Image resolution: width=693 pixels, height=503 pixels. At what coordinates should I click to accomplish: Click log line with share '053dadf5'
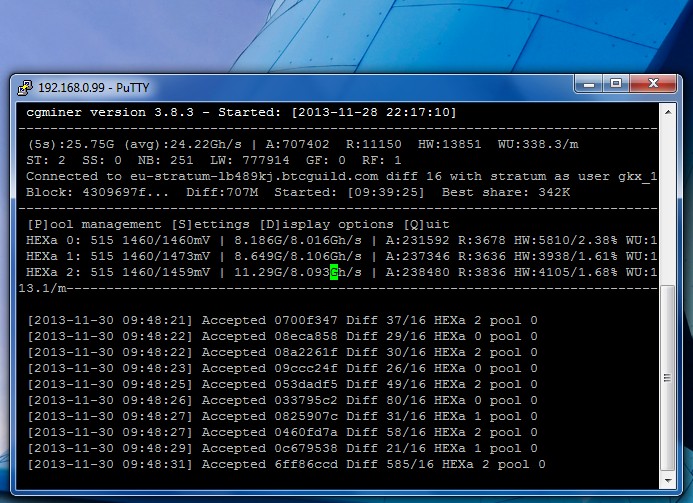282,384
